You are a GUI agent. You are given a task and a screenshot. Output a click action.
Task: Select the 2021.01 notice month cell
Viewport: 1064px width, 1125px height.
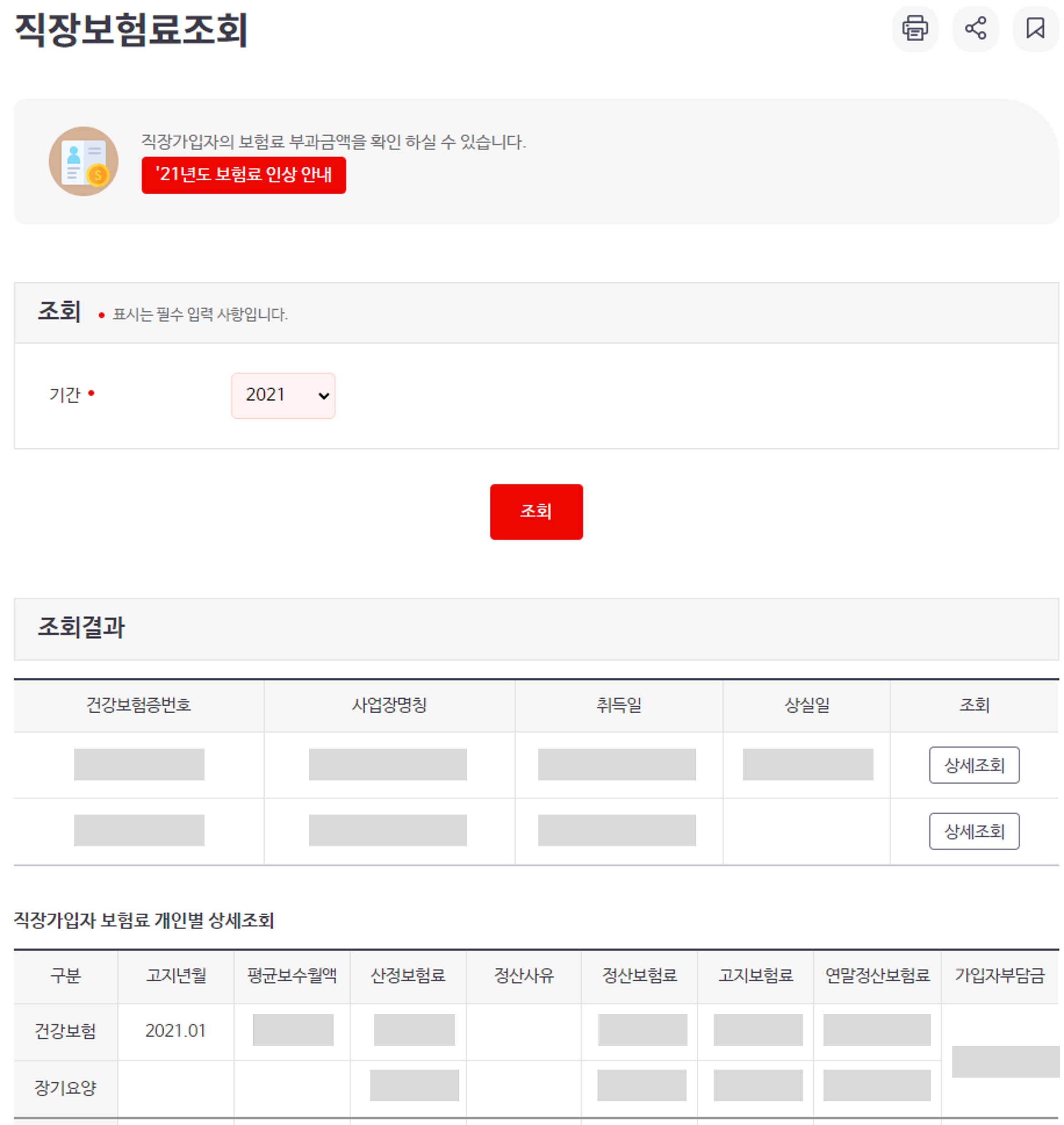pyautogui.click(x=175, y=1030)
